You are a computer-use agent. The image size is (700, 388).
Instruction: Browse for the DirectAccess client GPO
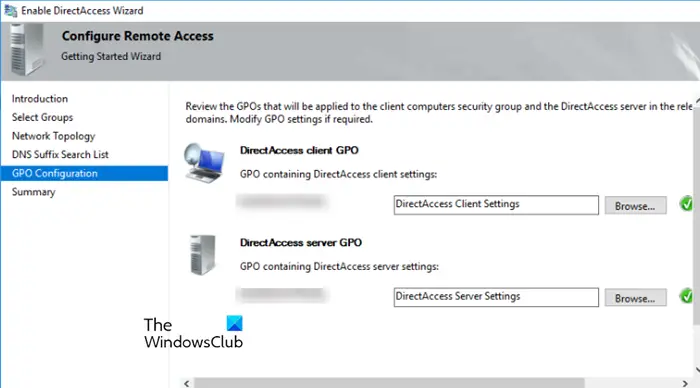click(x=635, y=205)
